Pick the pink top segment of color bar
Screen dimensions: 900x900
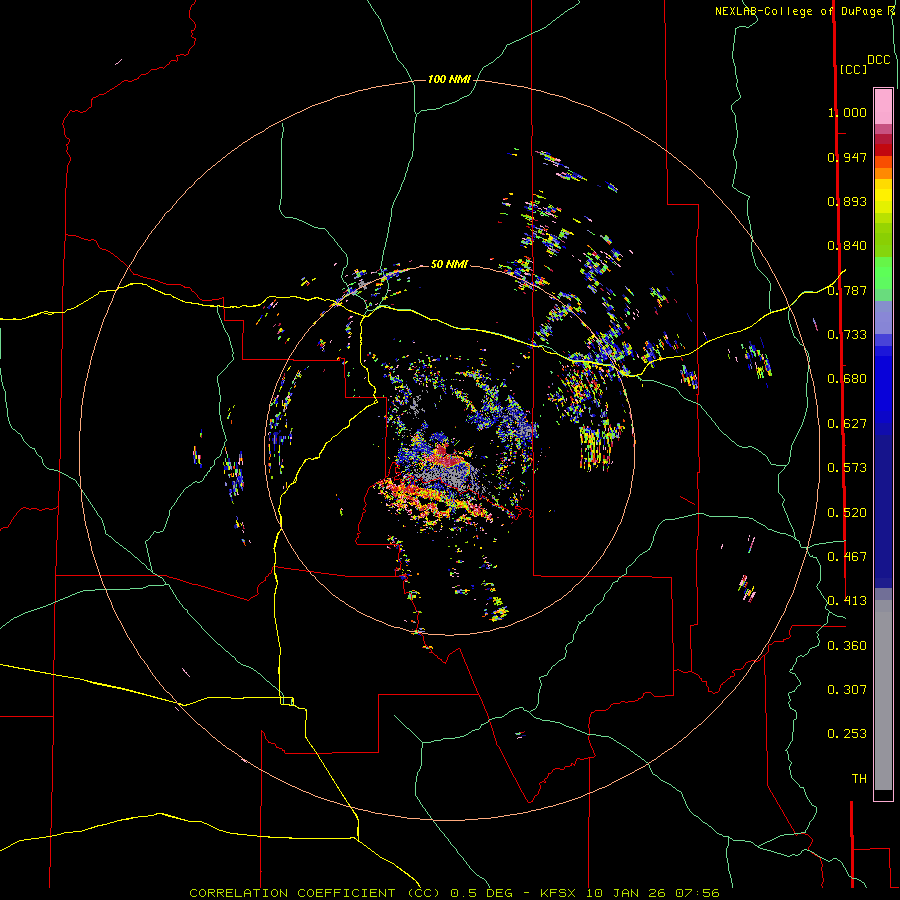[883, 106]
